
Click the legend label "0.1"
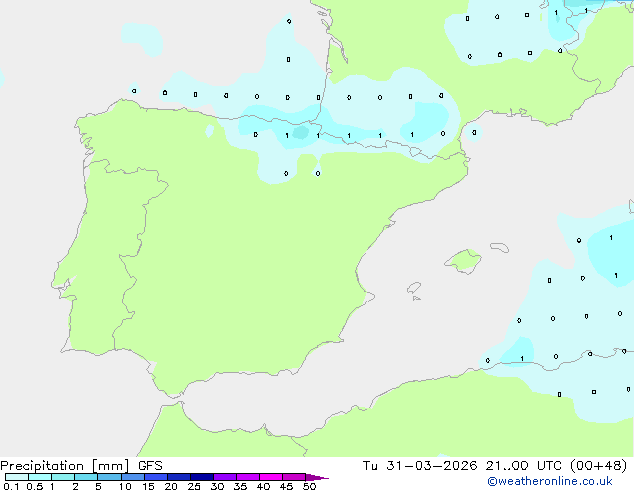(x=11, y=486)
